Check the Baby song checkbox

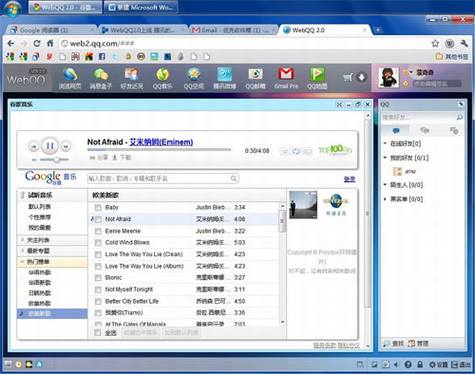pos(98,208)
